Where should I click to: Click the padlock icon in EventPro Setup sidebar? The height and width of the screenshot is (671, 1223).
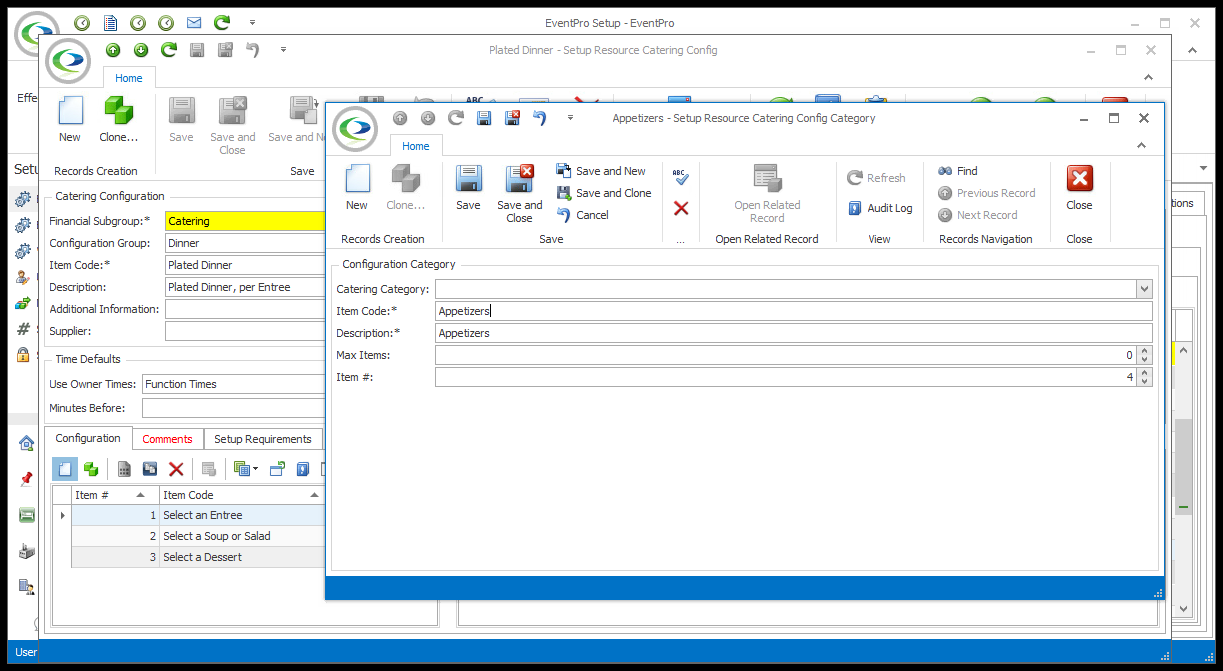point(23,354)
